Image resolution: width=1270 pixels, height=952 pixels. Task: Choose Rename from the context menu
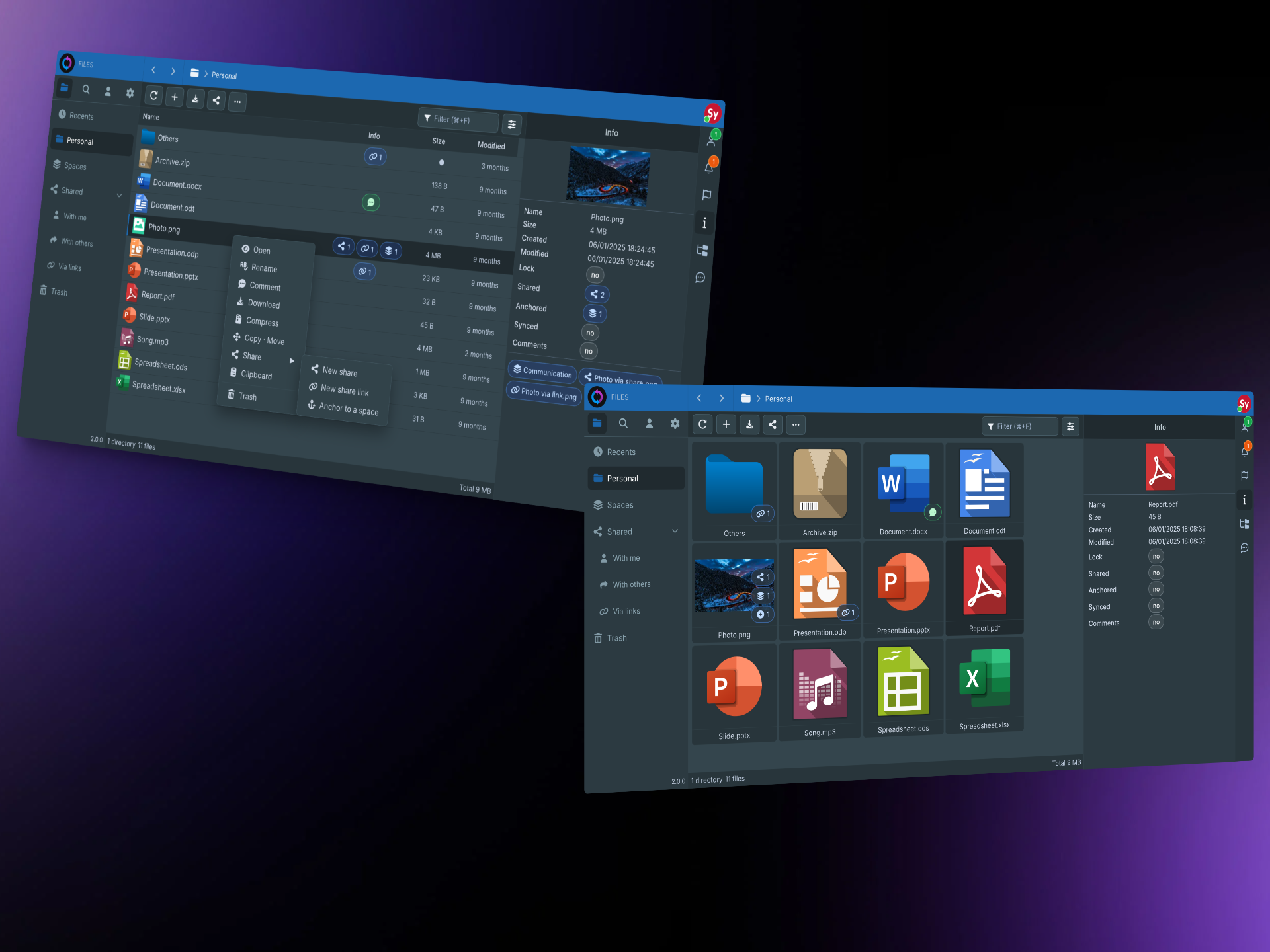263,268
